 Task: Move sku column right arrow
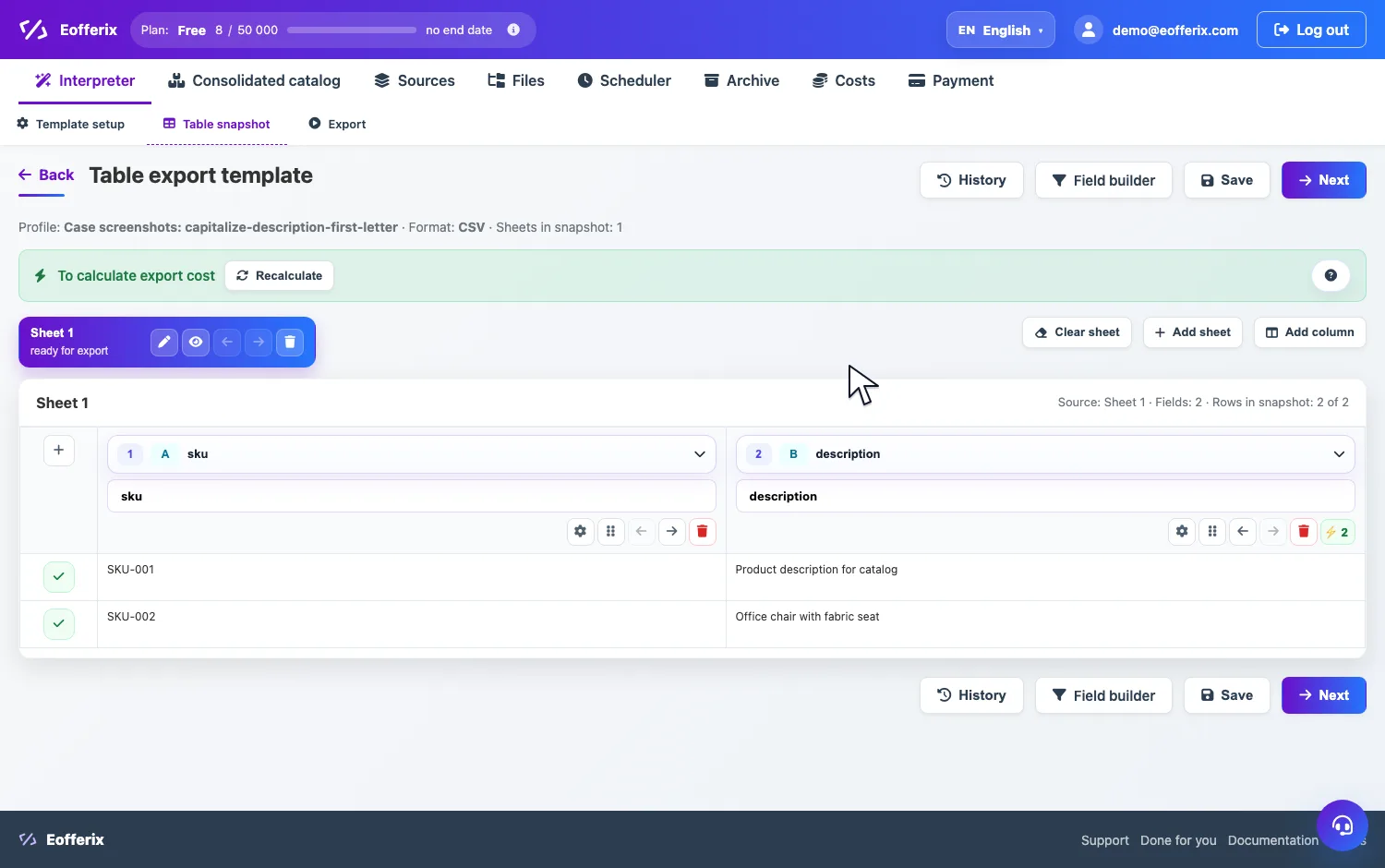[x=671, y=531]
